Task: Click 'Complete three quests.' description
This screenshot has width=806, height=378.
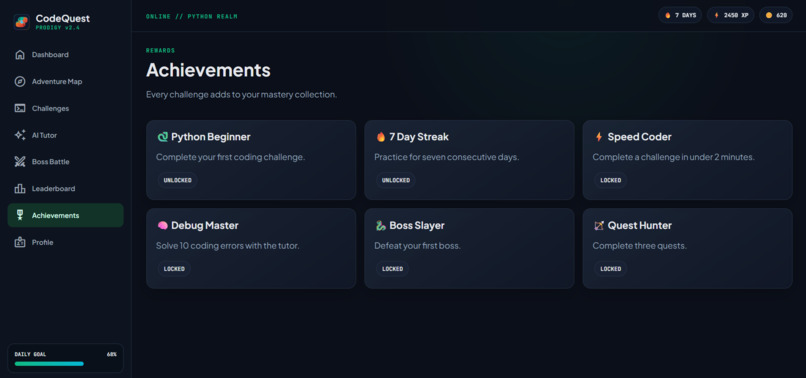Action: pyautogui.click(x=639, y=246)
